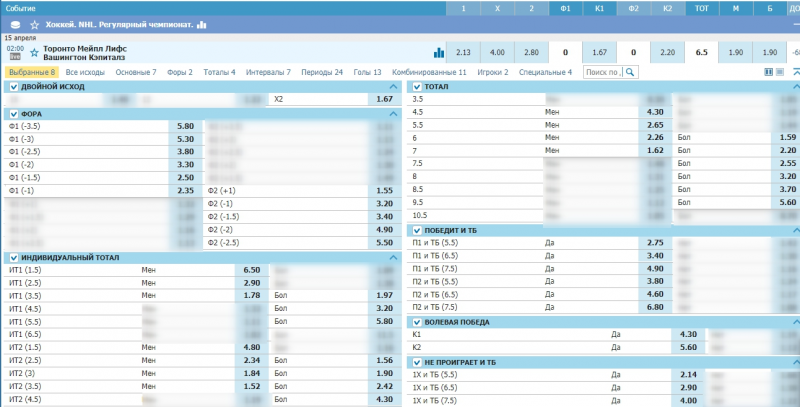Toggle the ФОРА section checkbox
Screen dimensions: 800x407
point(13,114)
